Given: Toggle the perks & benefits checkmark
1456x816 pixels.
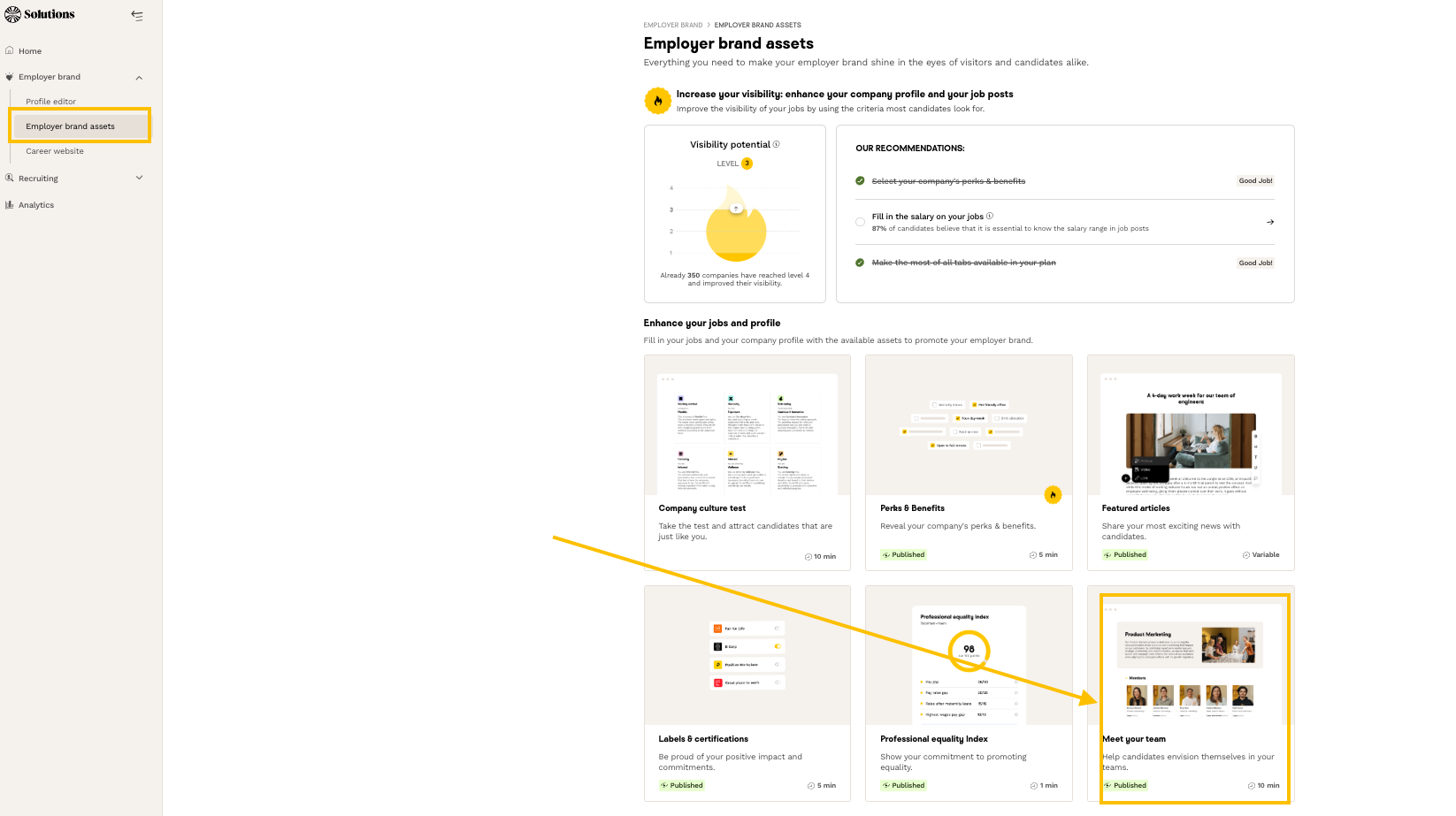Looking at the screenshot, I should 860,180.
